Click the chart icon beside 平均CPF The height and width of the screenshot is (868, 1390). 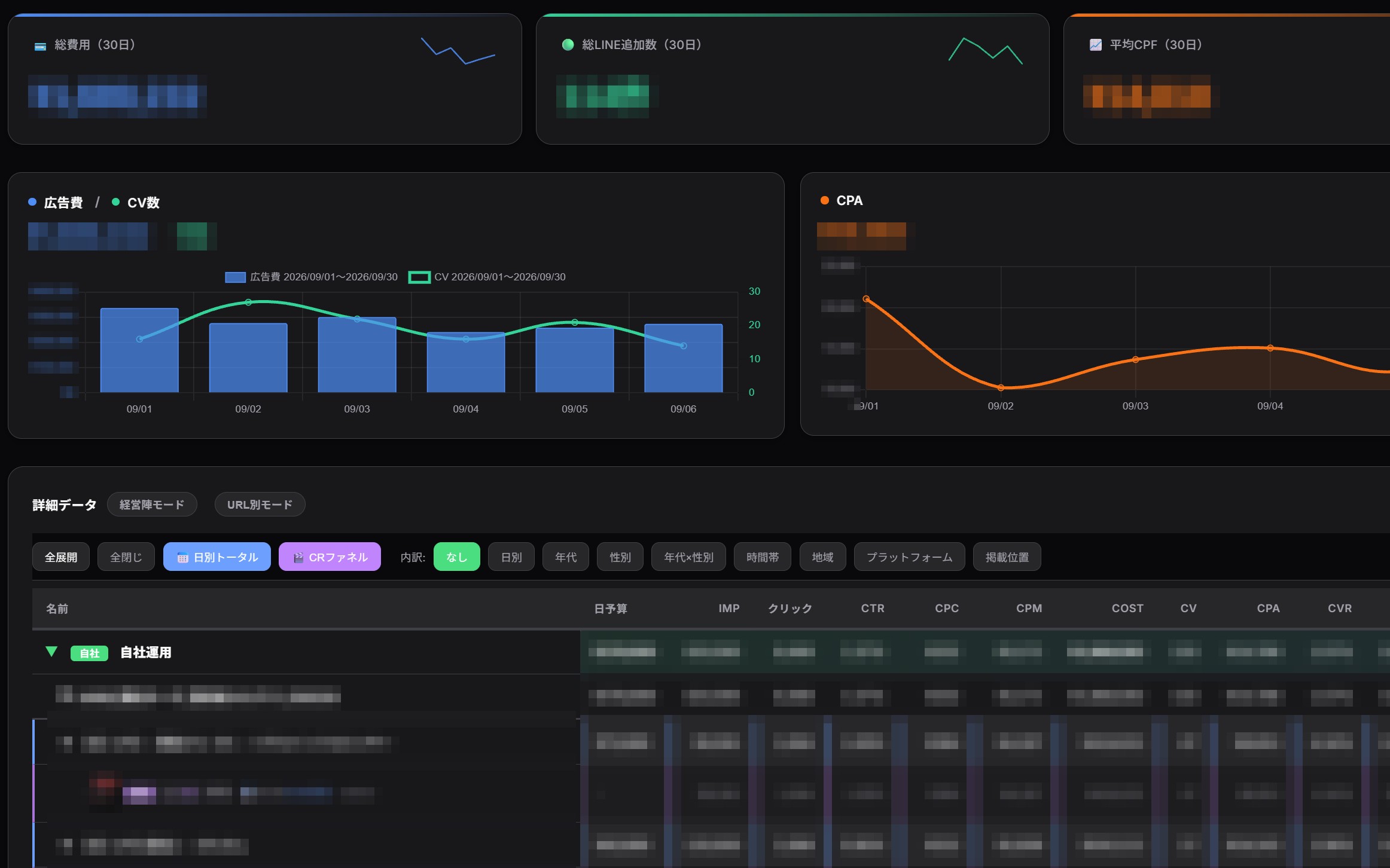(x=1095, y=45)
